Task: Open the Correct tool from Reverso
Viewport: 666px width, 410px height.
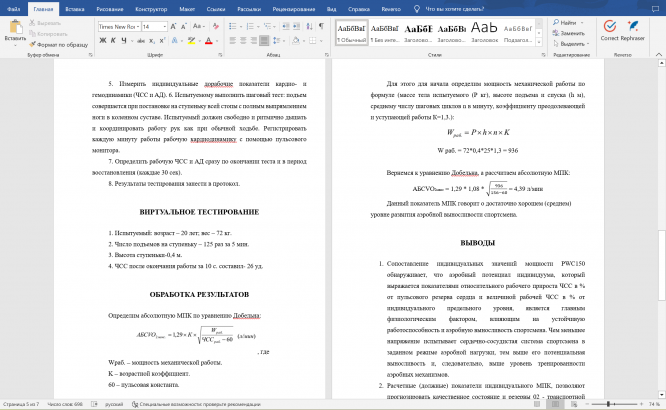Action: 610,30
